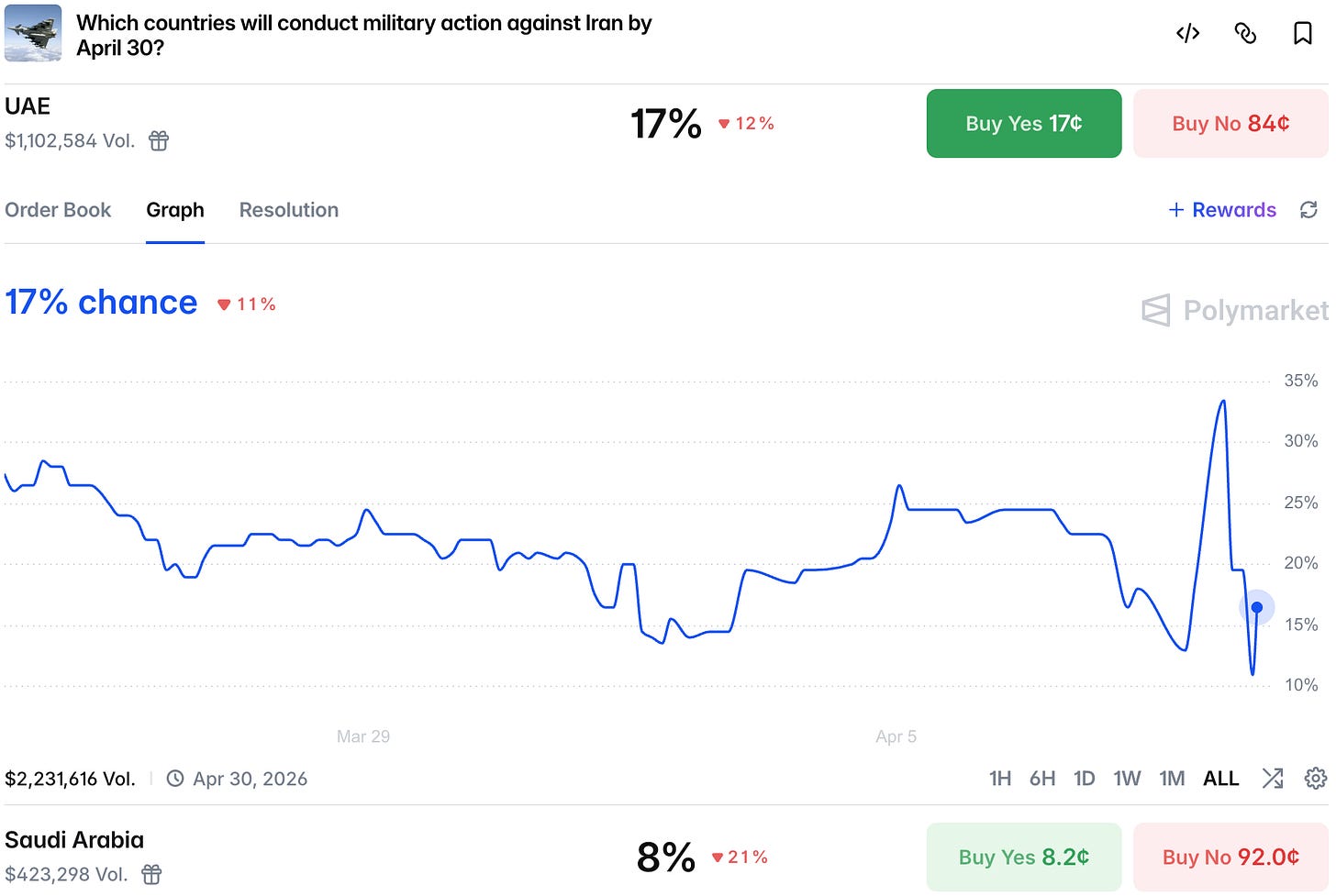
Task: Click the UAE rewards gift icon
Action: pyautogui.click(x=159, y=140)
